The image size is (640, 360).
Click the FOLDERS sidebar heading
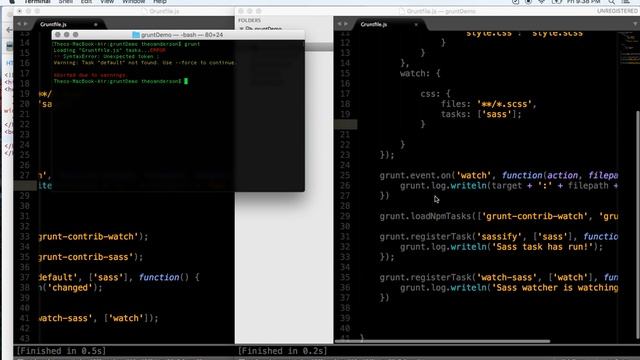click(x=249, y=20)
